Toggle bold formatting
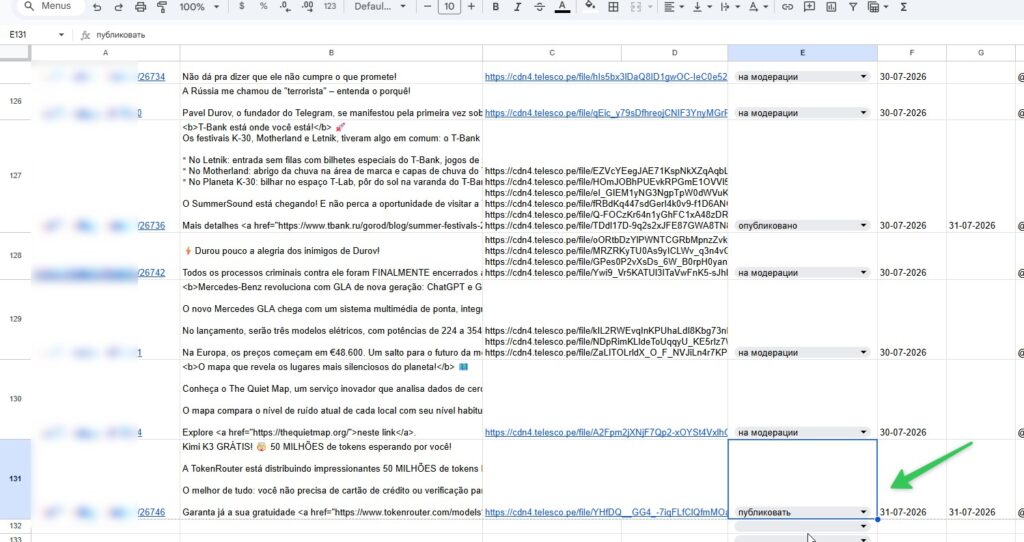The image size is (1024, 542). 496,7
